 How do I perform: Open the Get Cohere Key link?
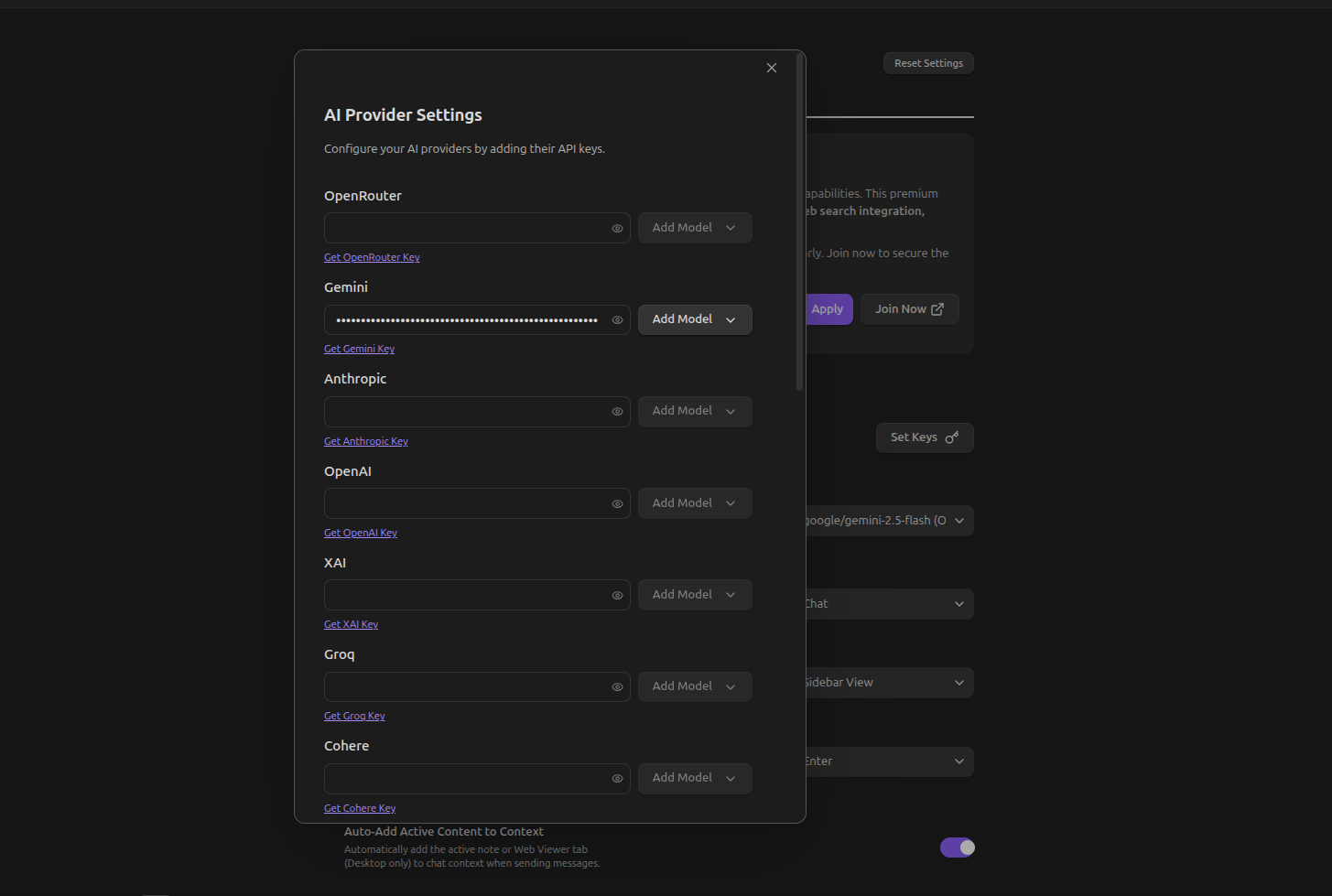click(x=360, y=808)
